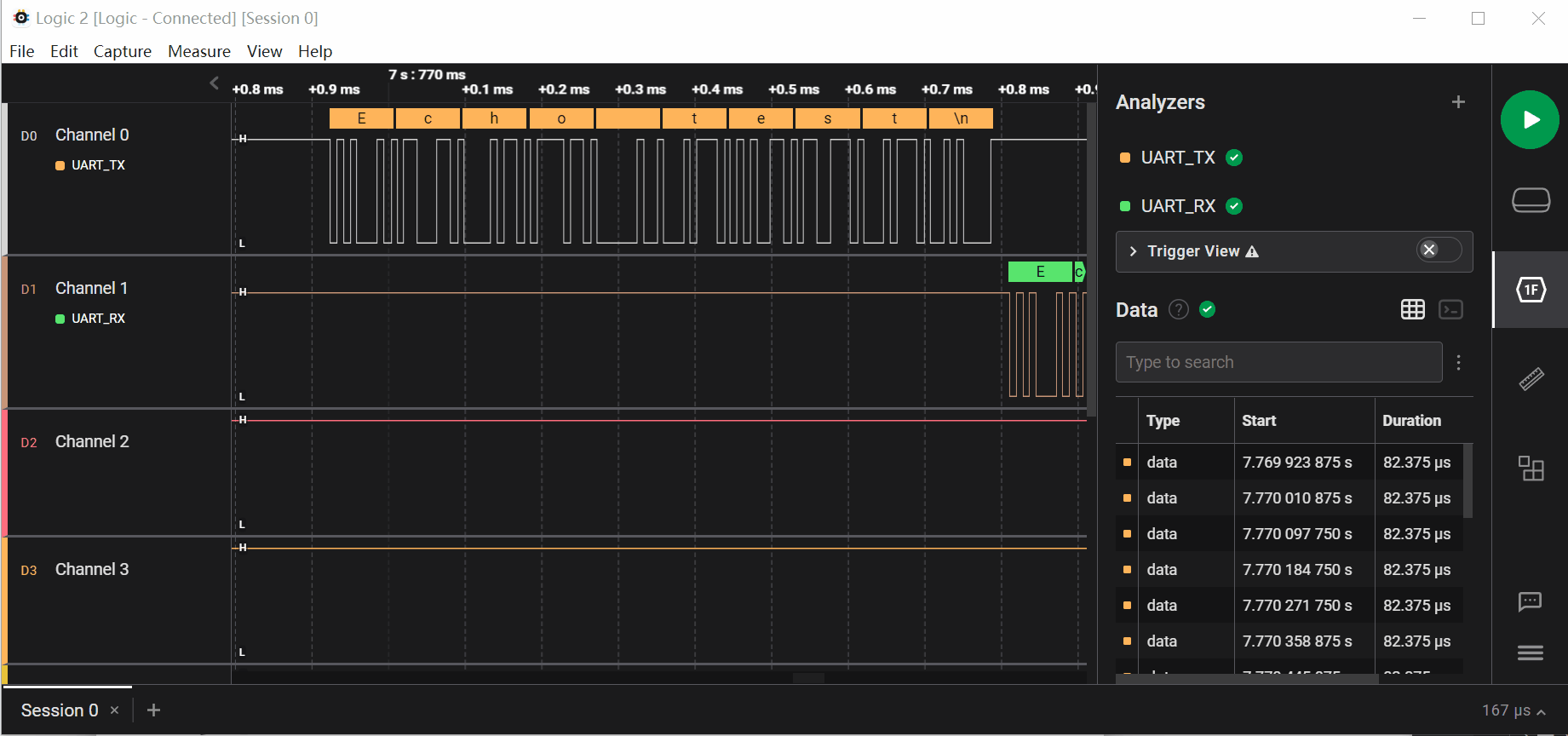This screenshot has height=736, width=1568.
Task: Switch Data view to table mode
Action: pyautogui.click(x=1412, y=309)
